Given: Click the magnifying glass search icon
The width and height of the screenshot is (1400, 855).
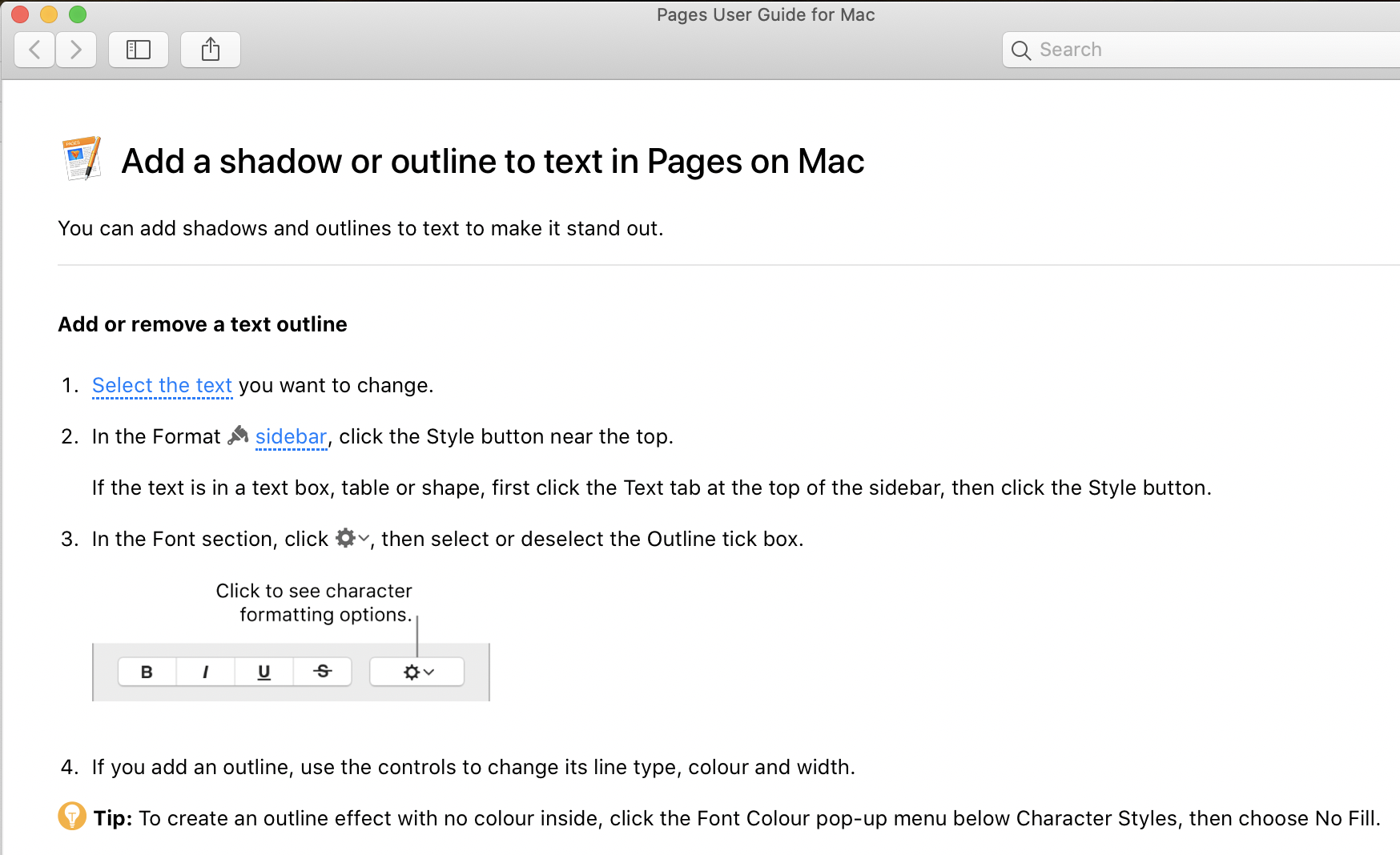Looking at the screenshot, I should click(1020, 50).
